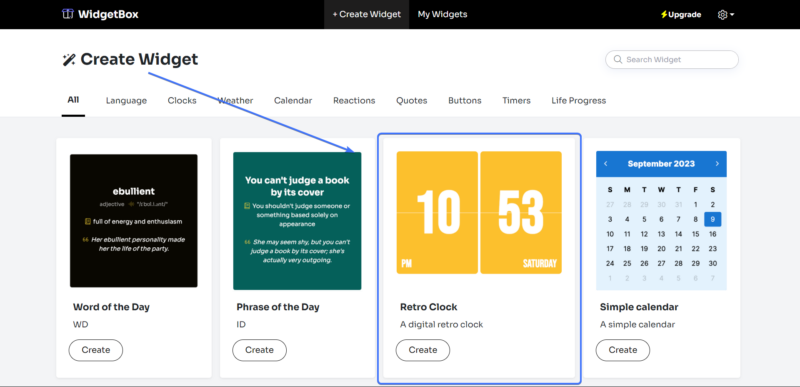Switch to the Calendar tab

click(293, 100)
